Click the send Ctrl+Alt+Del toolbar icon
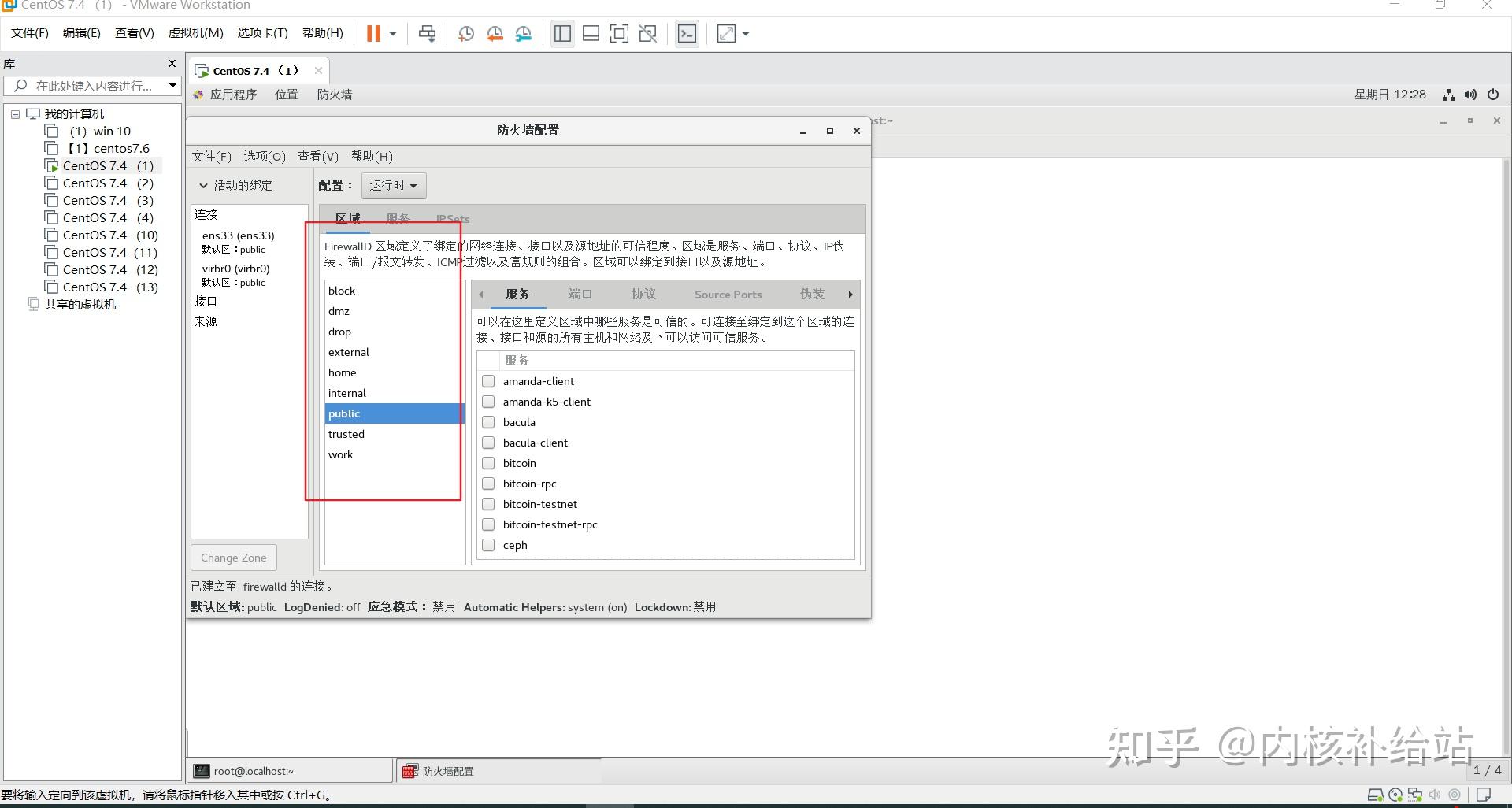 coord(427,33)
